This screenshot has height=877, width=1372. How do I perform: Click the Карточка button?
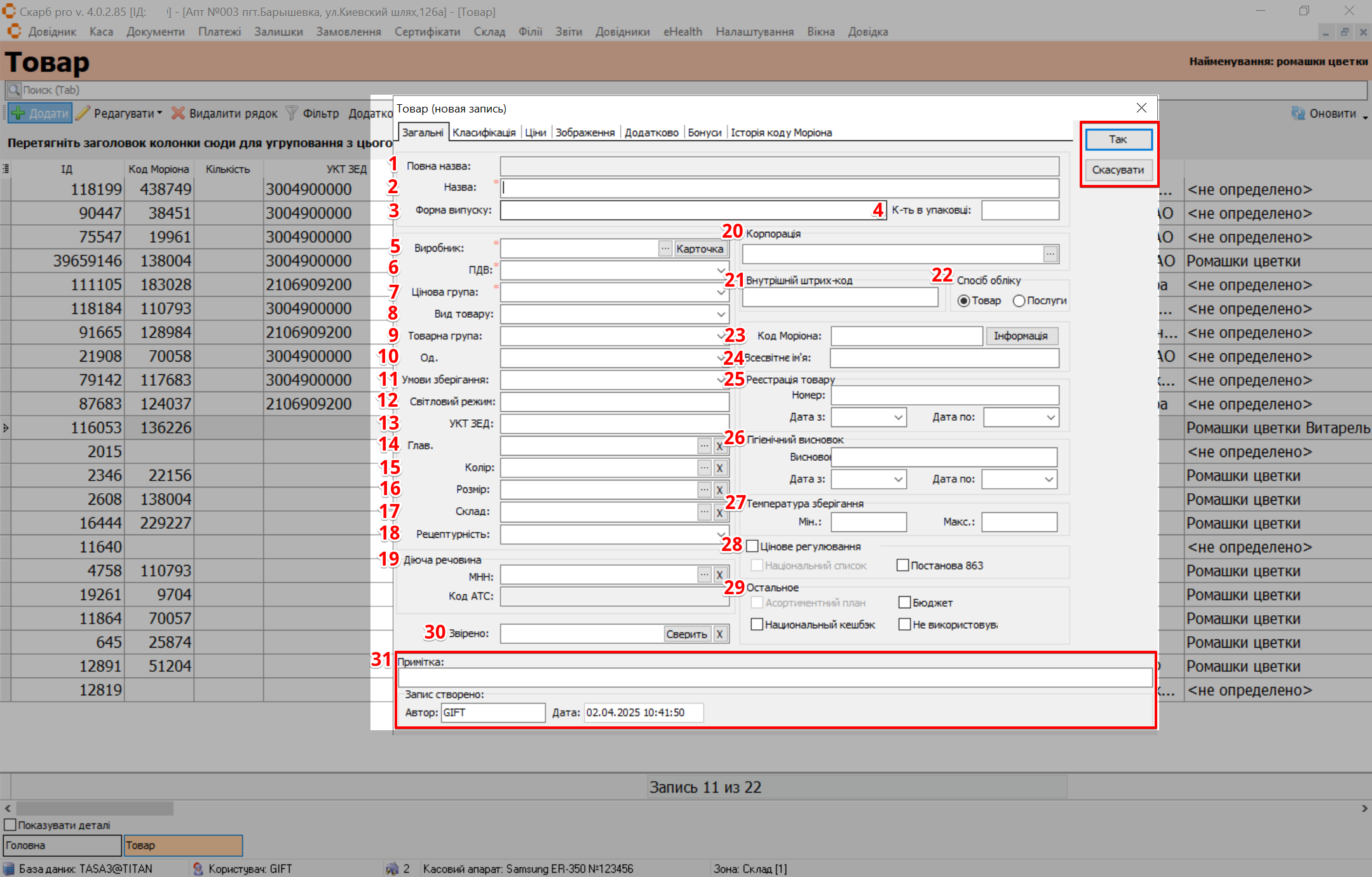(x=700, y=248)
